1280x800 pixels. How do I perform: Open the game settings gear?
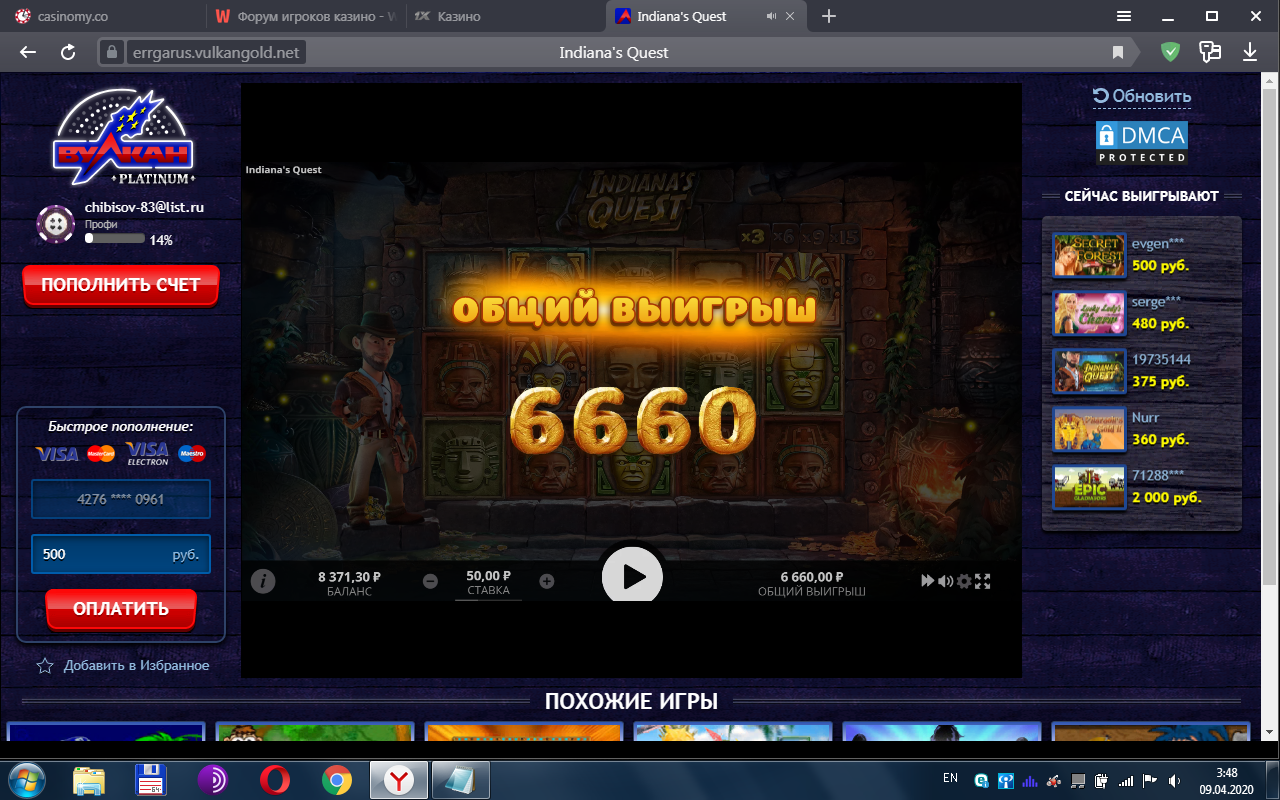(964, 581)
